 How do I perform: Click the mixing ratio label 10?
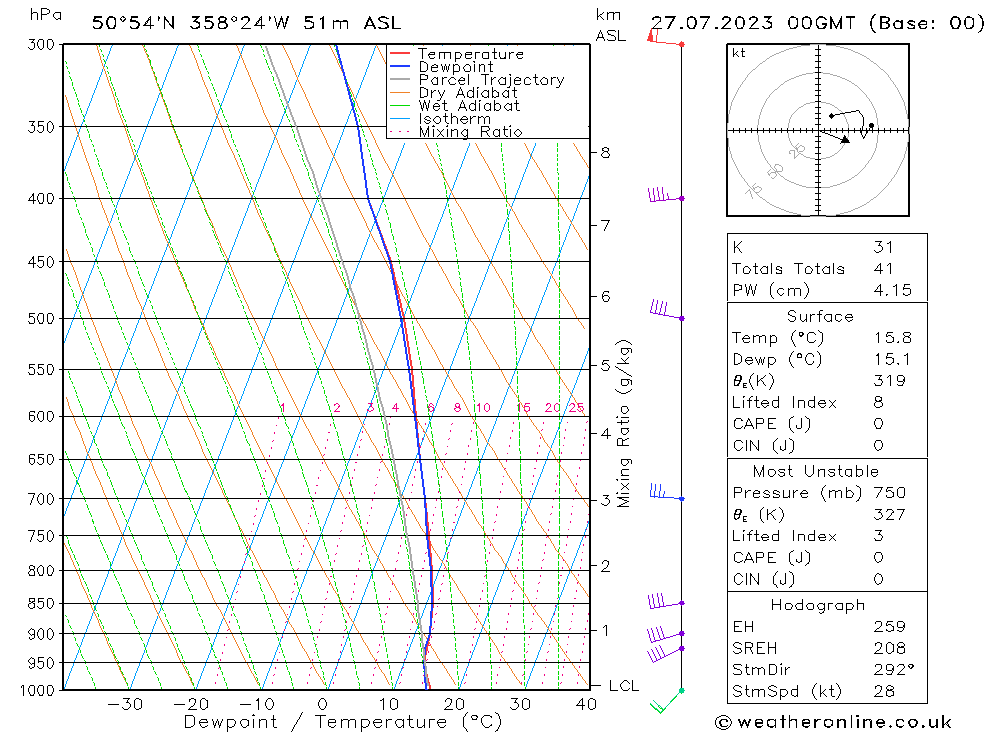coord(483,408)
